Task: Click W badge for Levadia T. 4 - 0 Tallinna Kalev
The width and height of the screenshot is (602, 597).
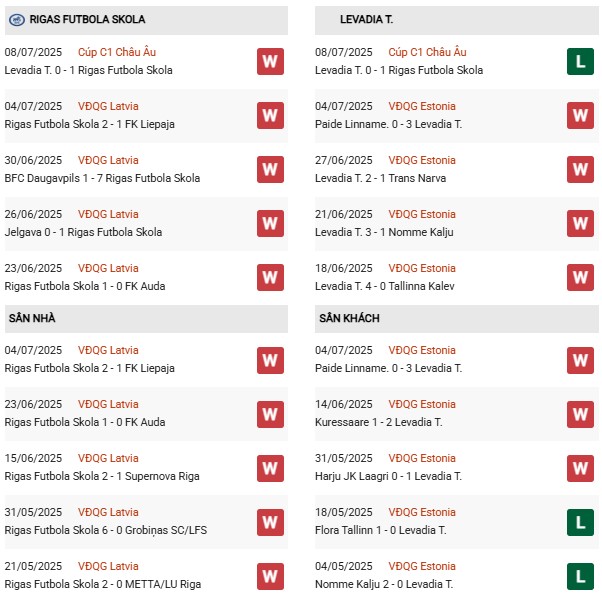Action: coord(580,277)
